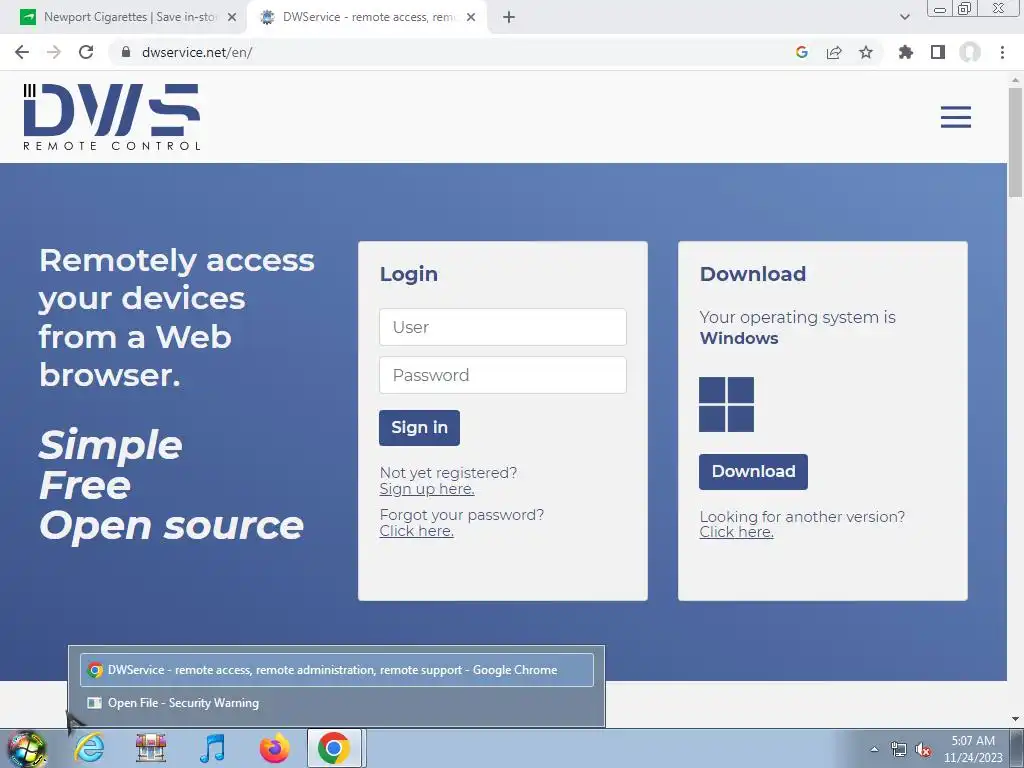Open Google icon in address bar
Viewport: 1024px width, 768px height.
[x=802, y=52]
